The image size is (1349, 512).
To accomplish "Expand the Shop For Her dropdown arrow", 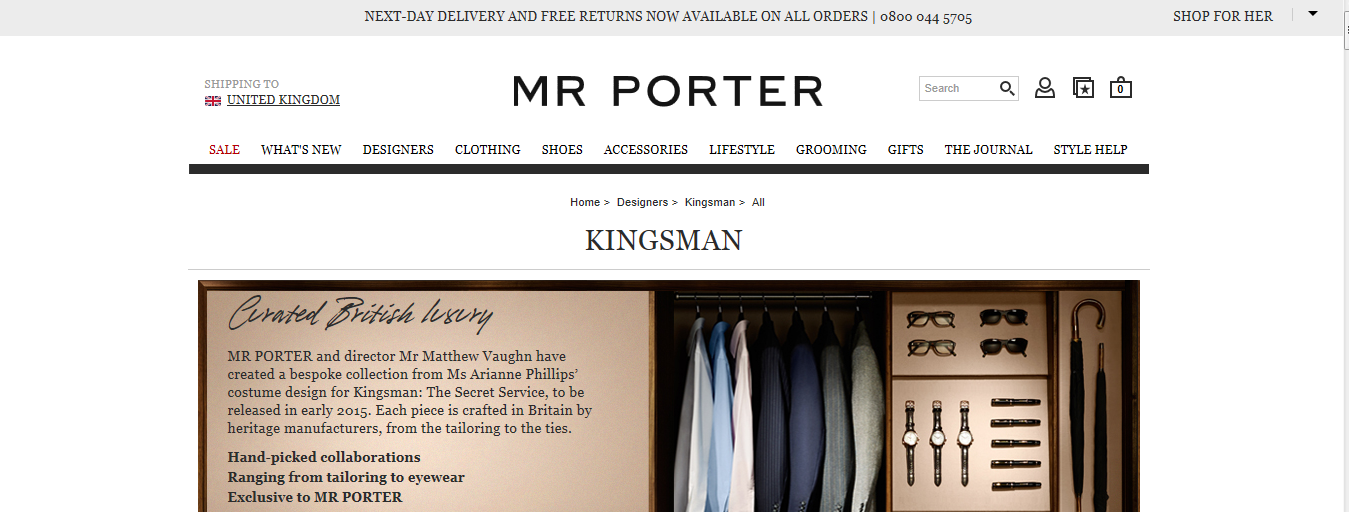I will pyautogui.click(x=1313, y=13).
